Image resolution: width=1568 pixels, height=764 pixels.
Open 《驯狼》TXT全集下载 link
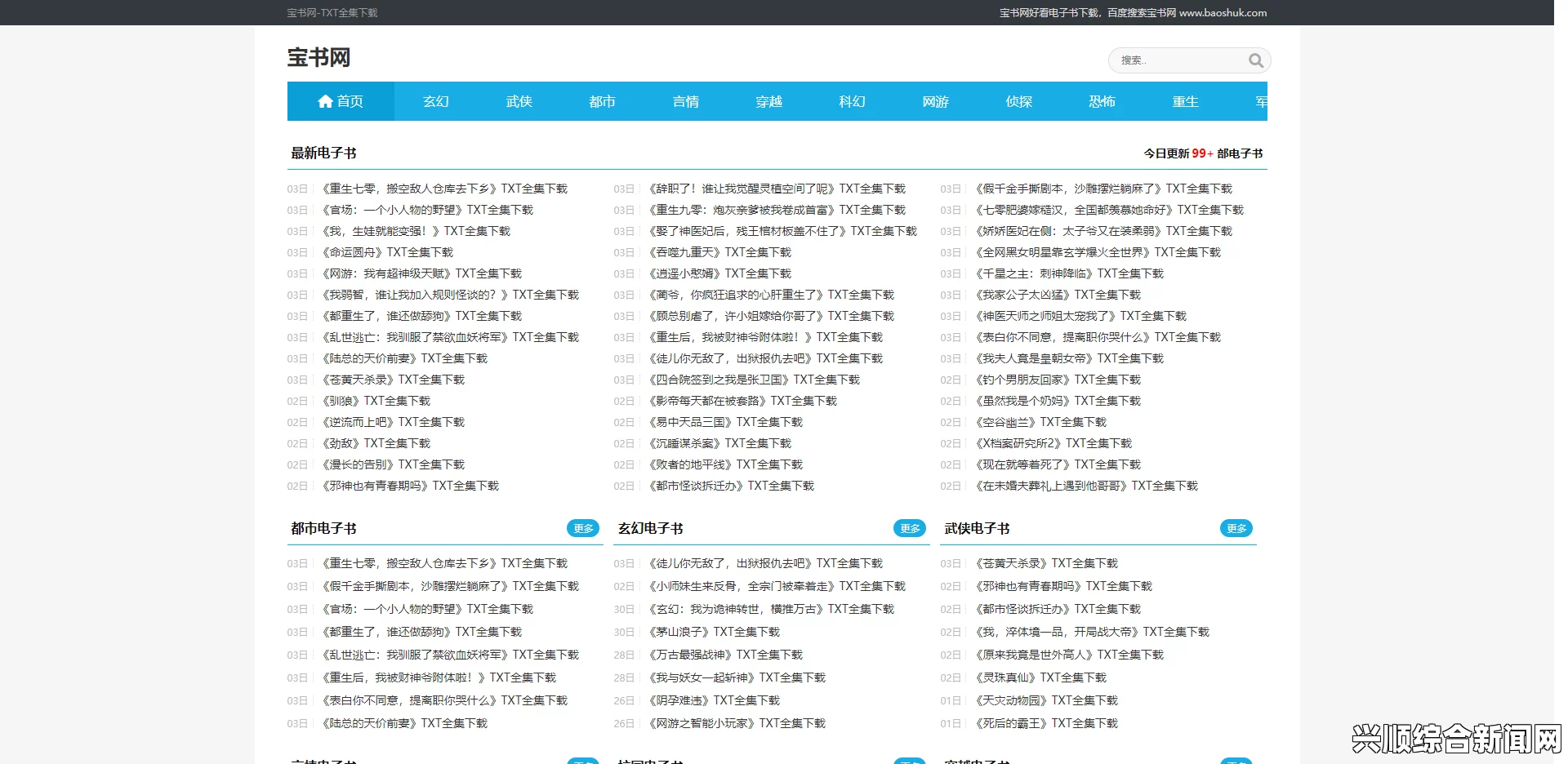374,401
